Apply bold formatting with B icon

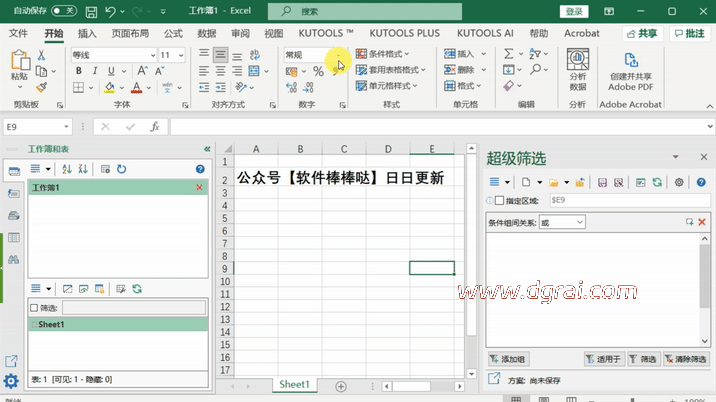[x=79, y=72]
